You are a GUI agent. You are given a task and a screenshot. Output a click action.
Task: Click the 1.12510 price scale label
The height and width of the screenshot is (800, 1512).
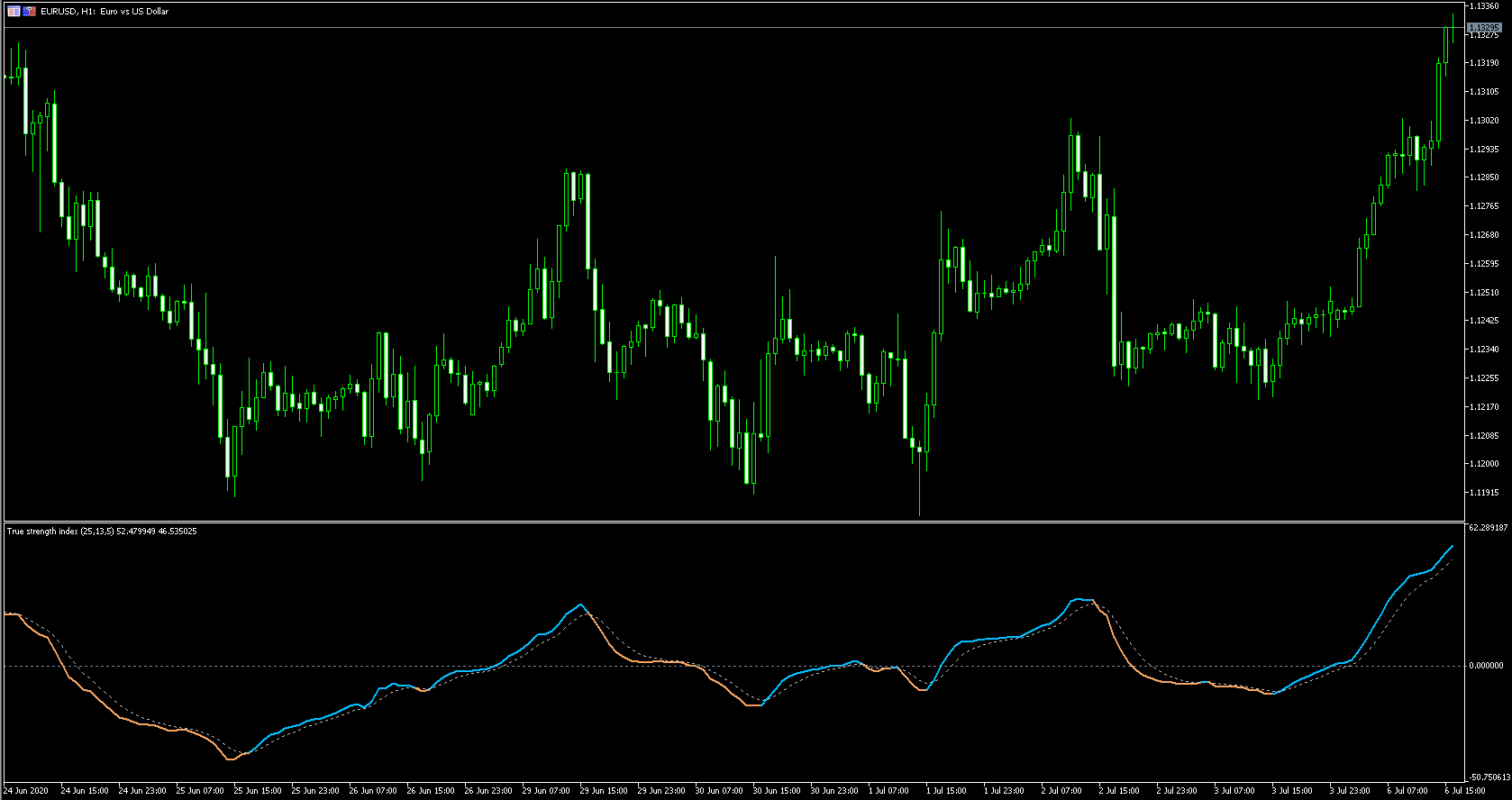coord(1483,293)
